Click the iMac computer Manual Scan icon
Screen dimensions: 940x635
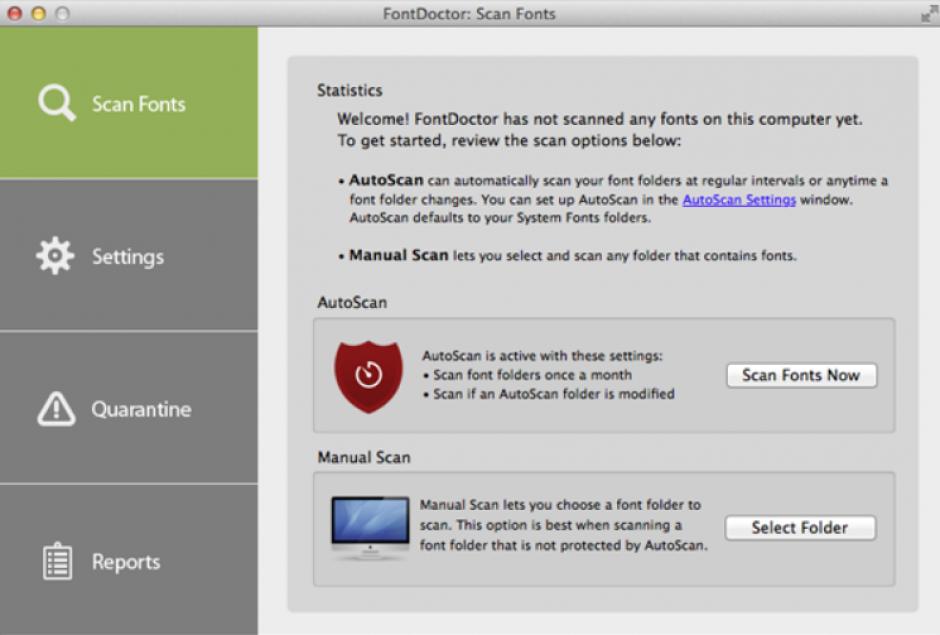tap(370, 528)
